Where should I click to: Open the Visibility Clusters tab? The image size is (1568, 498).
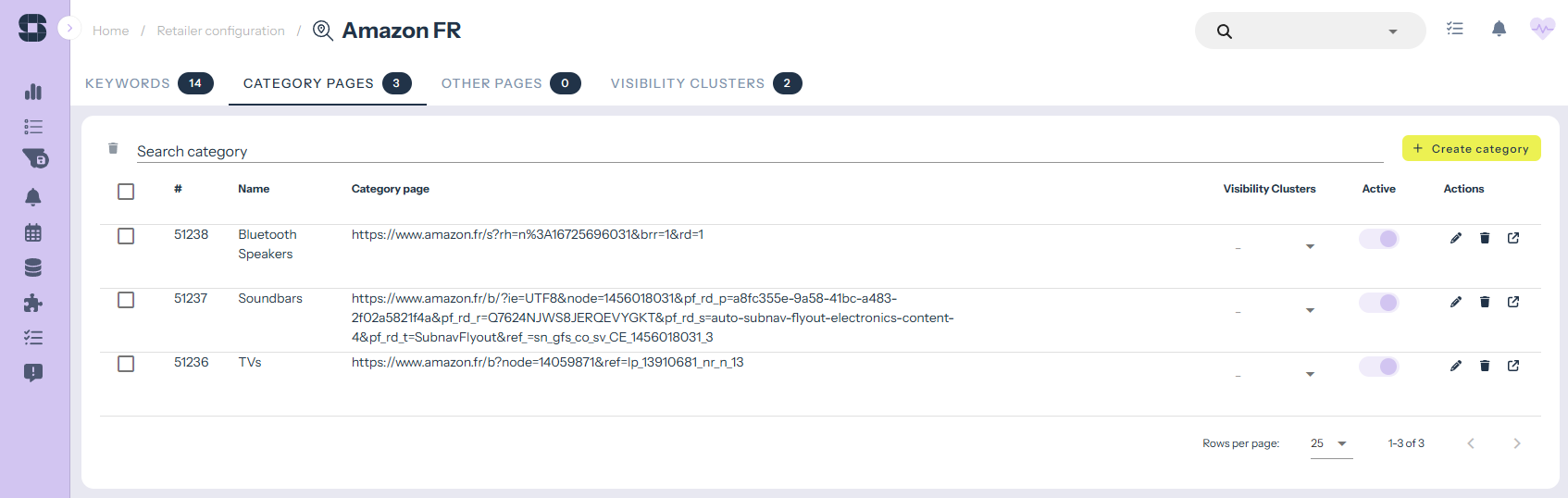(705, 83)
